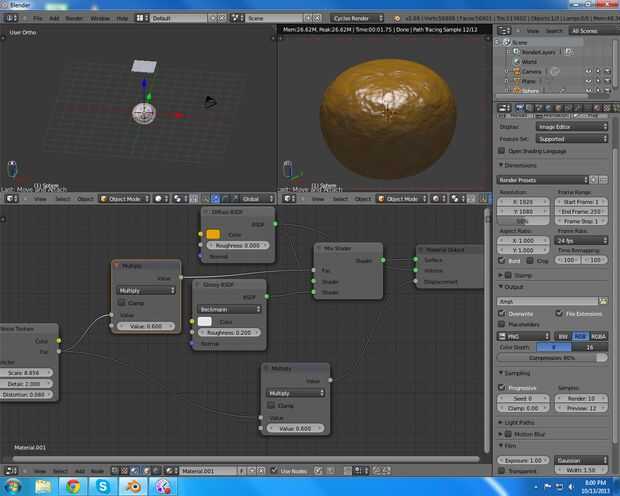Open Skype from the Windows taskbar

coord(103,486)
